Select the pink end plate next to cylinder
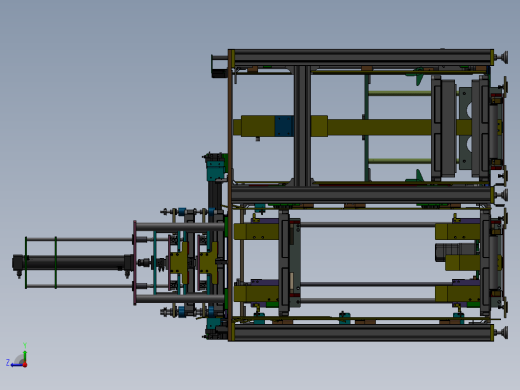 [x=135, y=262]
